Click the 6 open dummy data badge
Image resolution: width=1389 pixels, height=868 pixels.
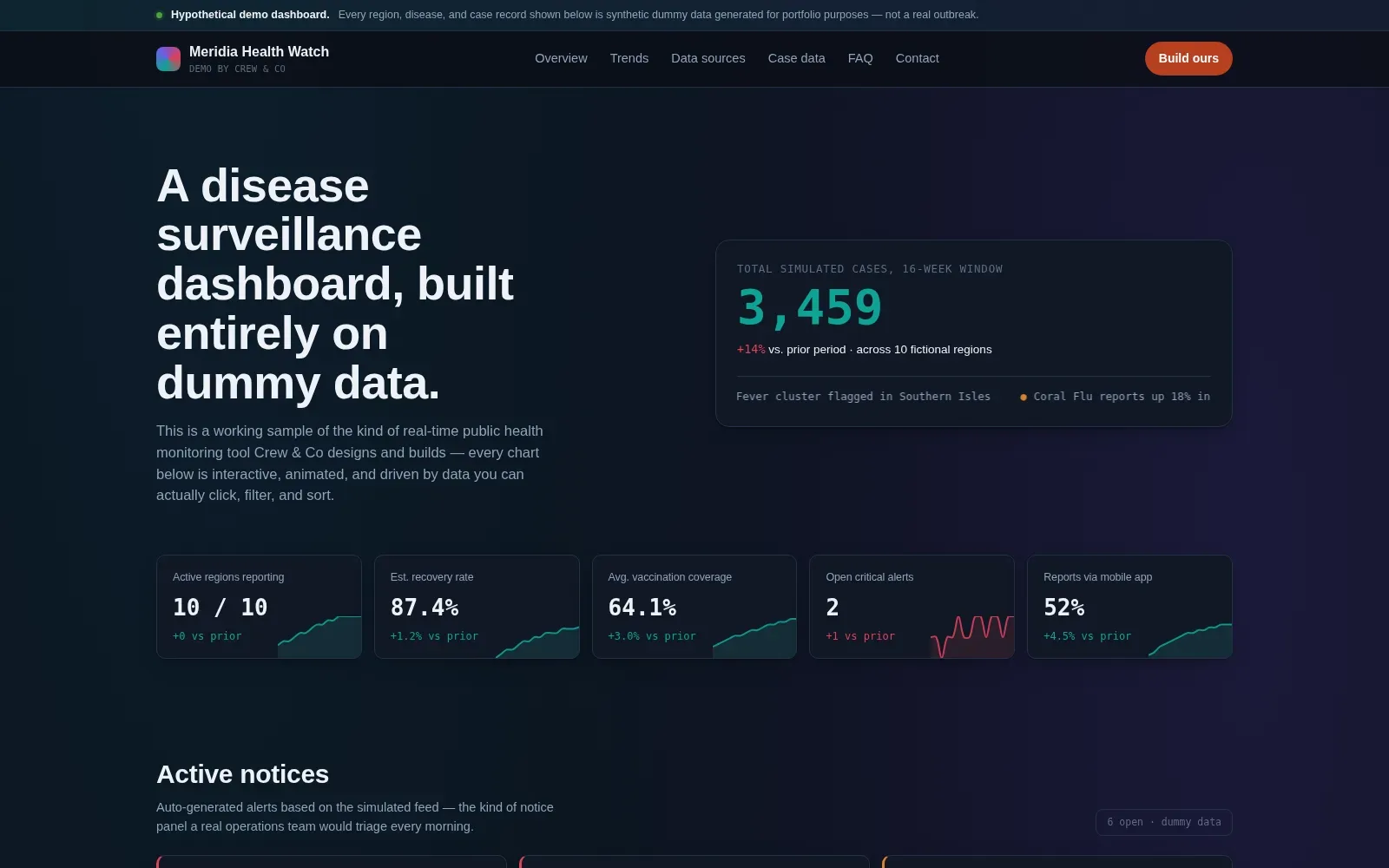(x=1164, y=822)
